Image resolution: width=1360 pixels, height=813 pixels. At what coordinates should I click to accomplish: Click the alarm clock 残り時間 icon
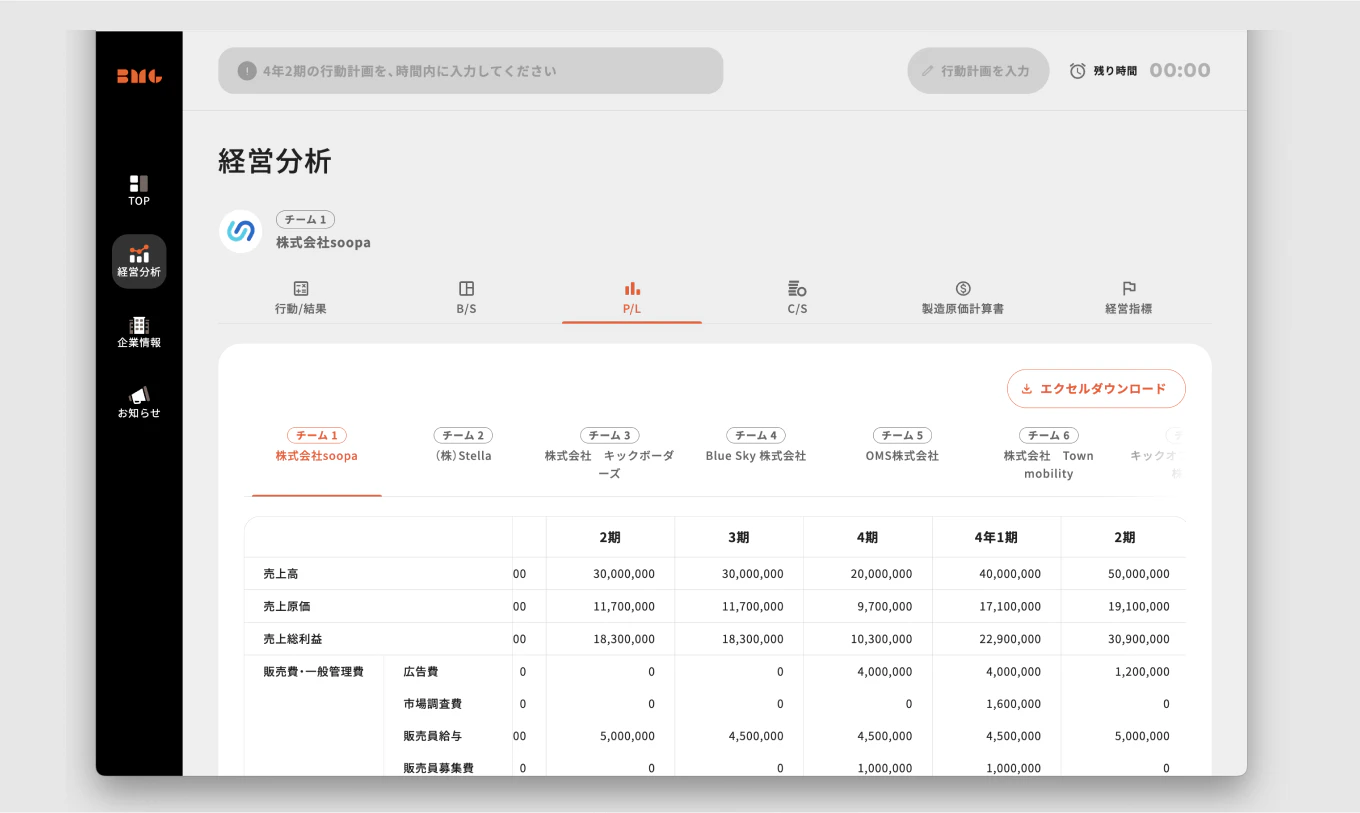(1077, 71)
